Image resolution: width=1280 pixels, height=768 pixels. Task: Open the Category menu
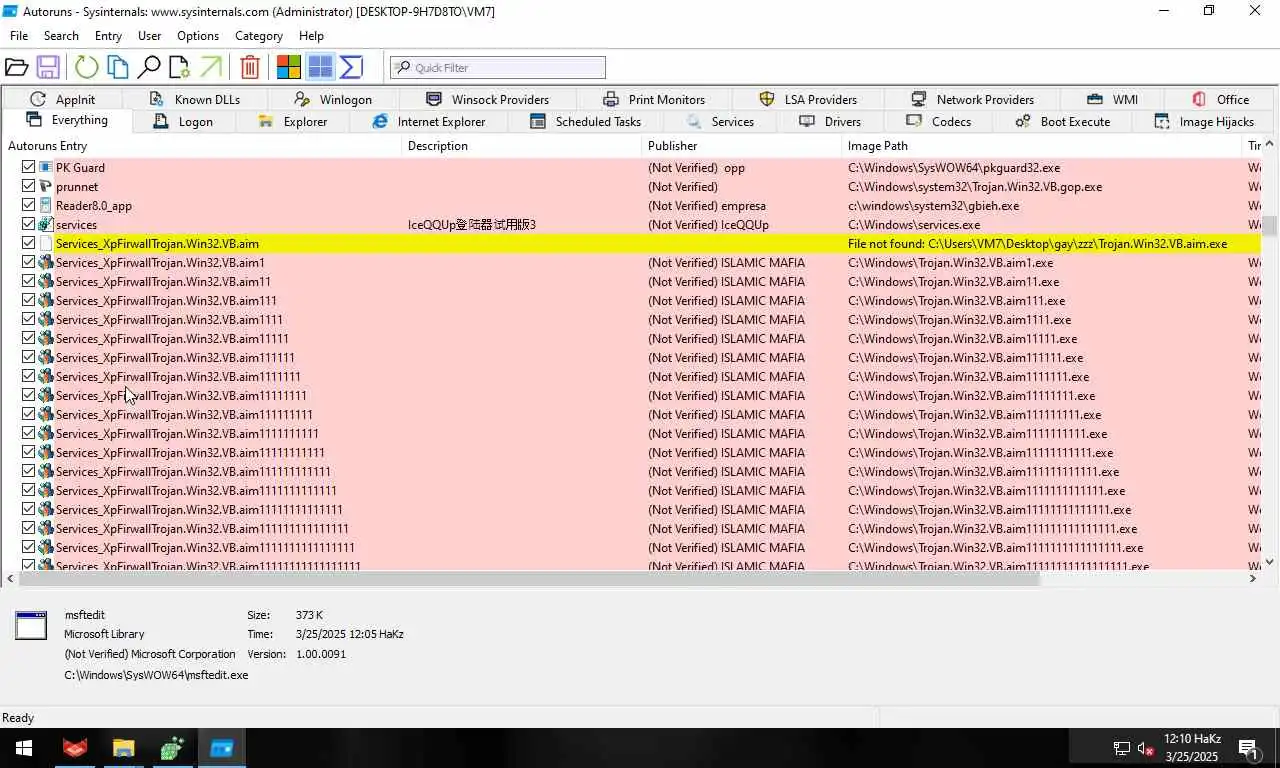pyautogui.click(x=259, y=35)
